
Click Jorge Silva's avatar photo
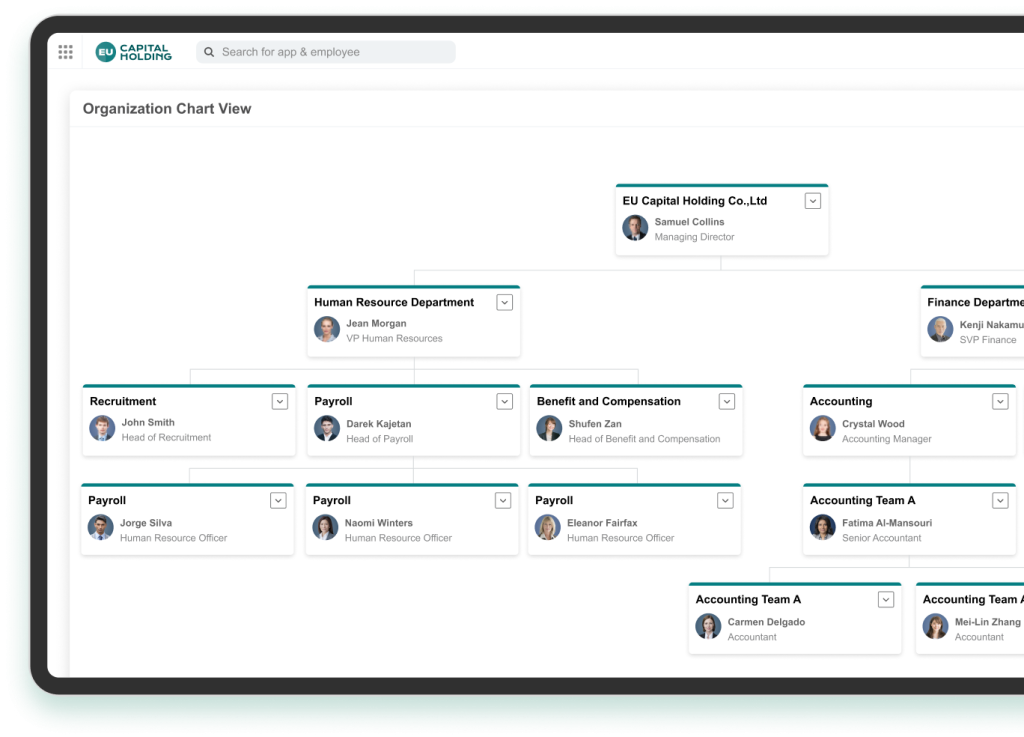[101, 528]
